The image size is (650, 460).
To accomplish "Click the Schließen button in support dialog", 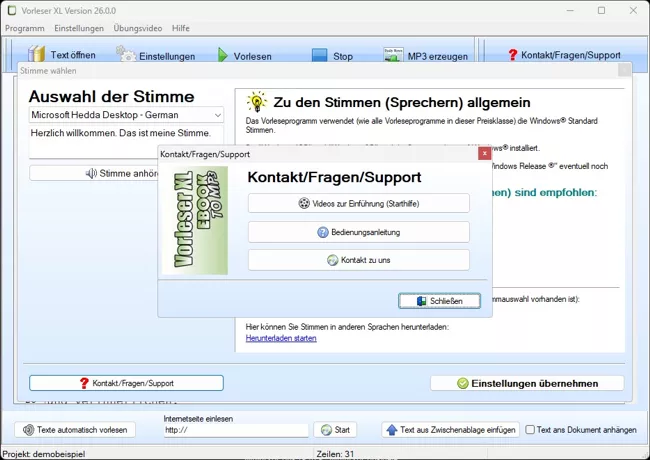I will tap(439, 301).
